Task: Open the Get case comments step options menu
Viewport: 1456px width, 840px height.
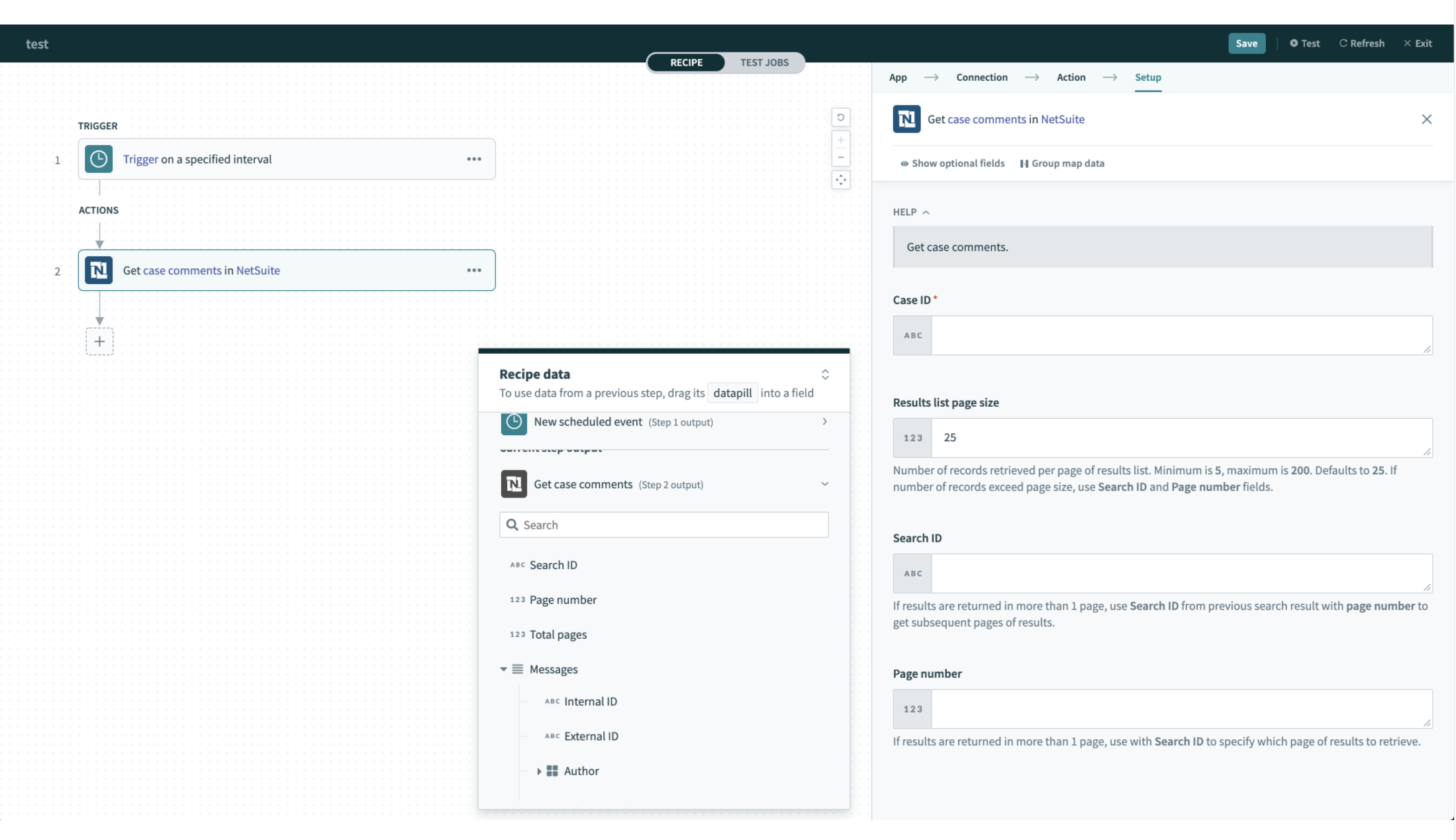Action: [x=474, y=270]
